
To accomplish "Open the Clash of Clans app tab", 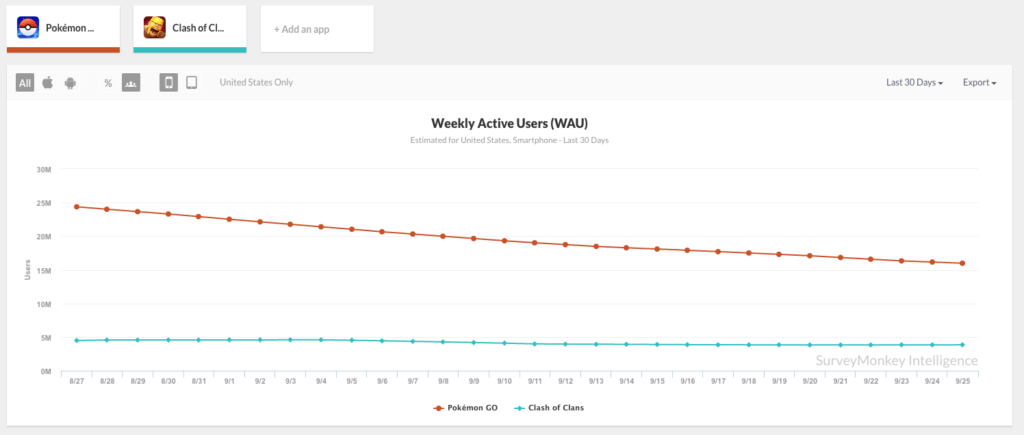I will click(190, 29).
